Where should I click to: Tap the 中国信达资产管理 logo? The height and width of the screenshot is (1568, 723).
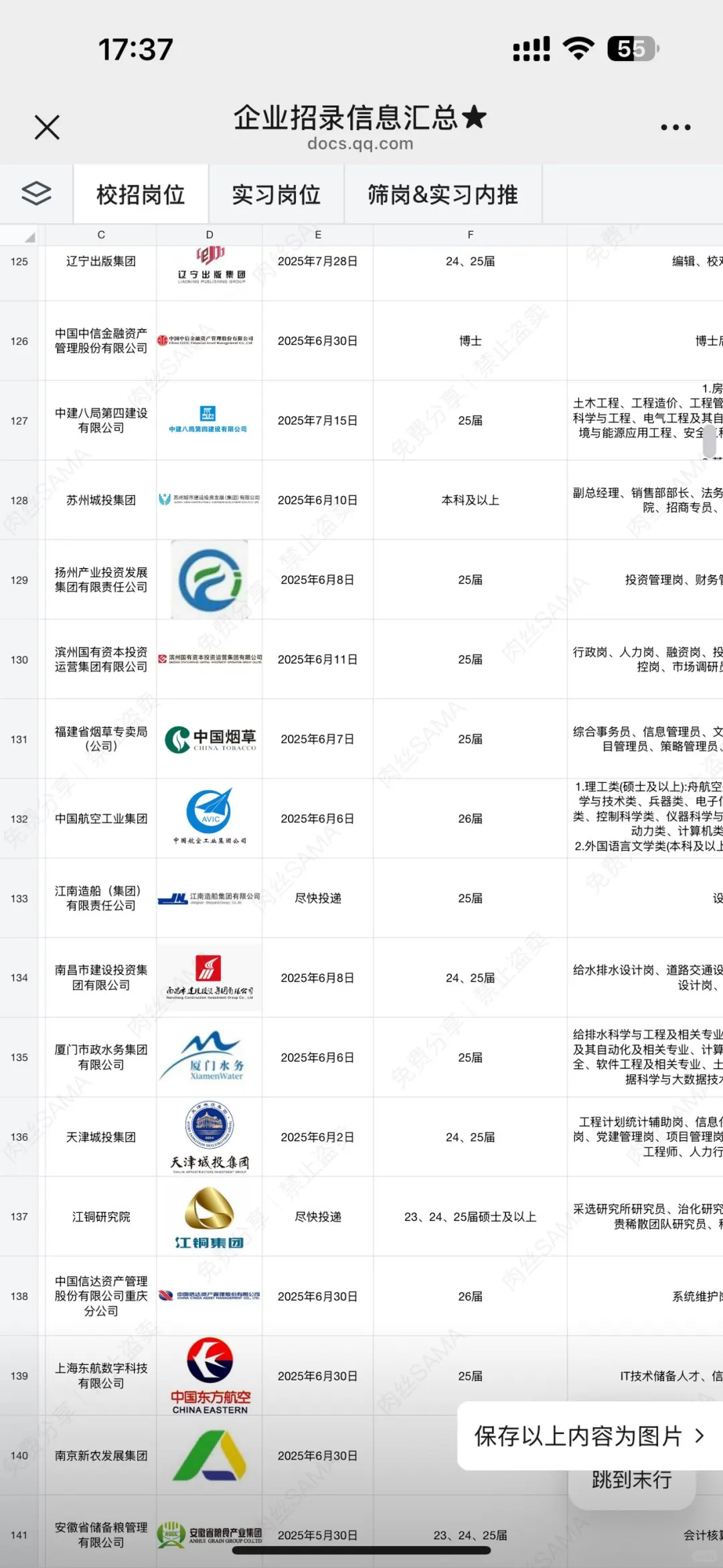210,1295
